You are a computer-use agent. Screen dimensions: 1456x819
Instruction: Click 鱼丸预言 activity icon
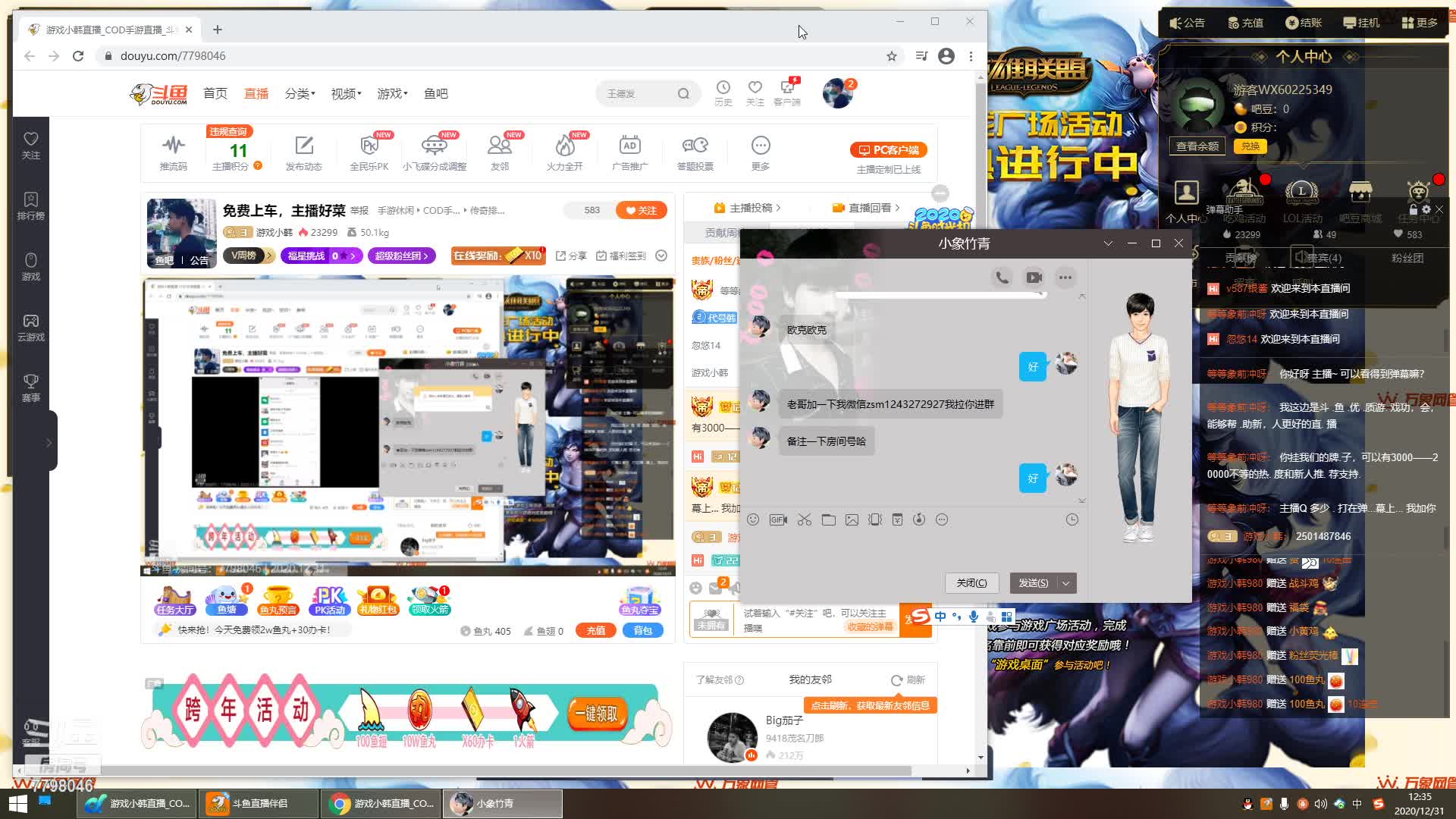278,600
